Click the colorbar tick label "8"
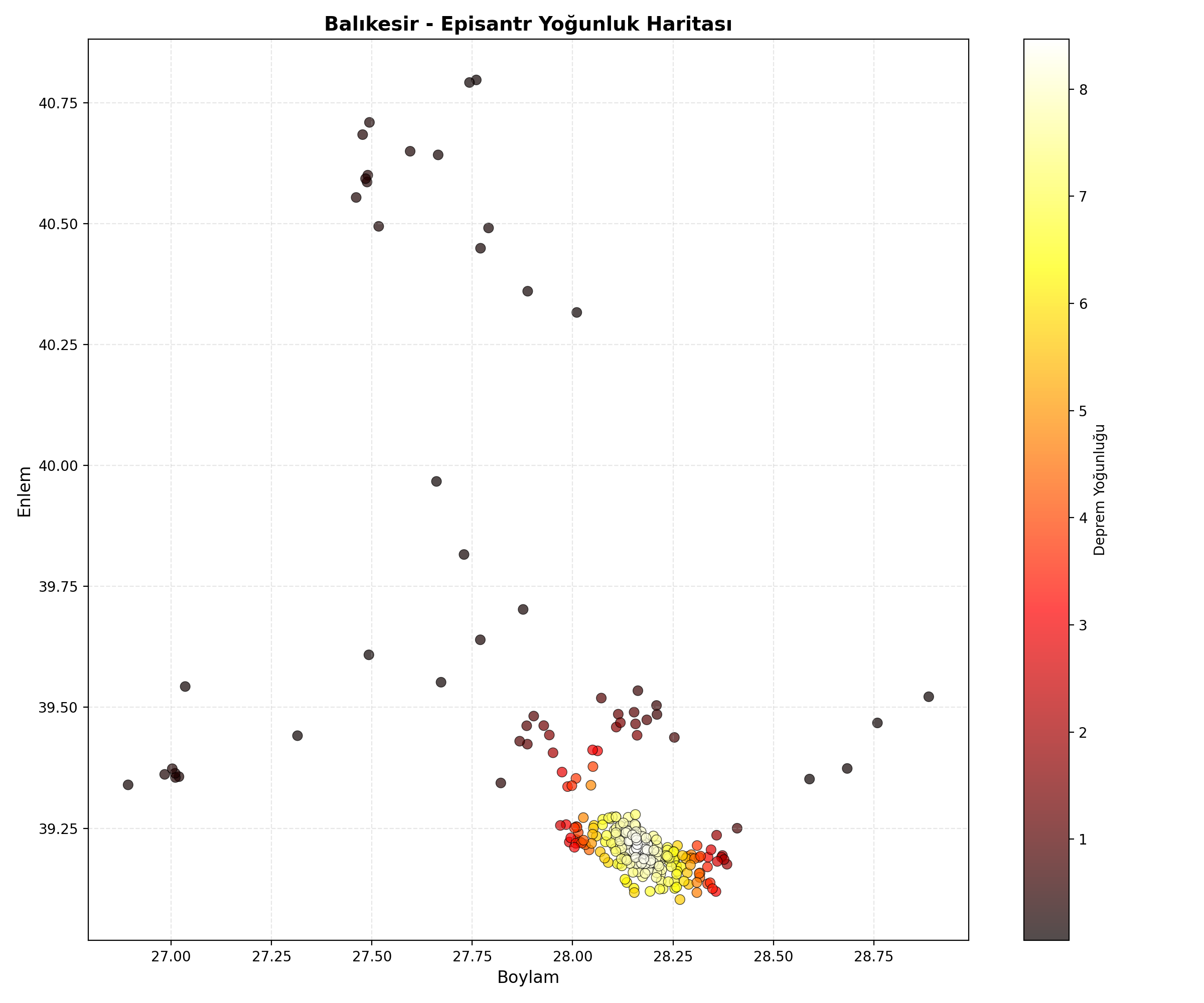This screenshot has height=1003, width=1204. tap(1083, 90)
